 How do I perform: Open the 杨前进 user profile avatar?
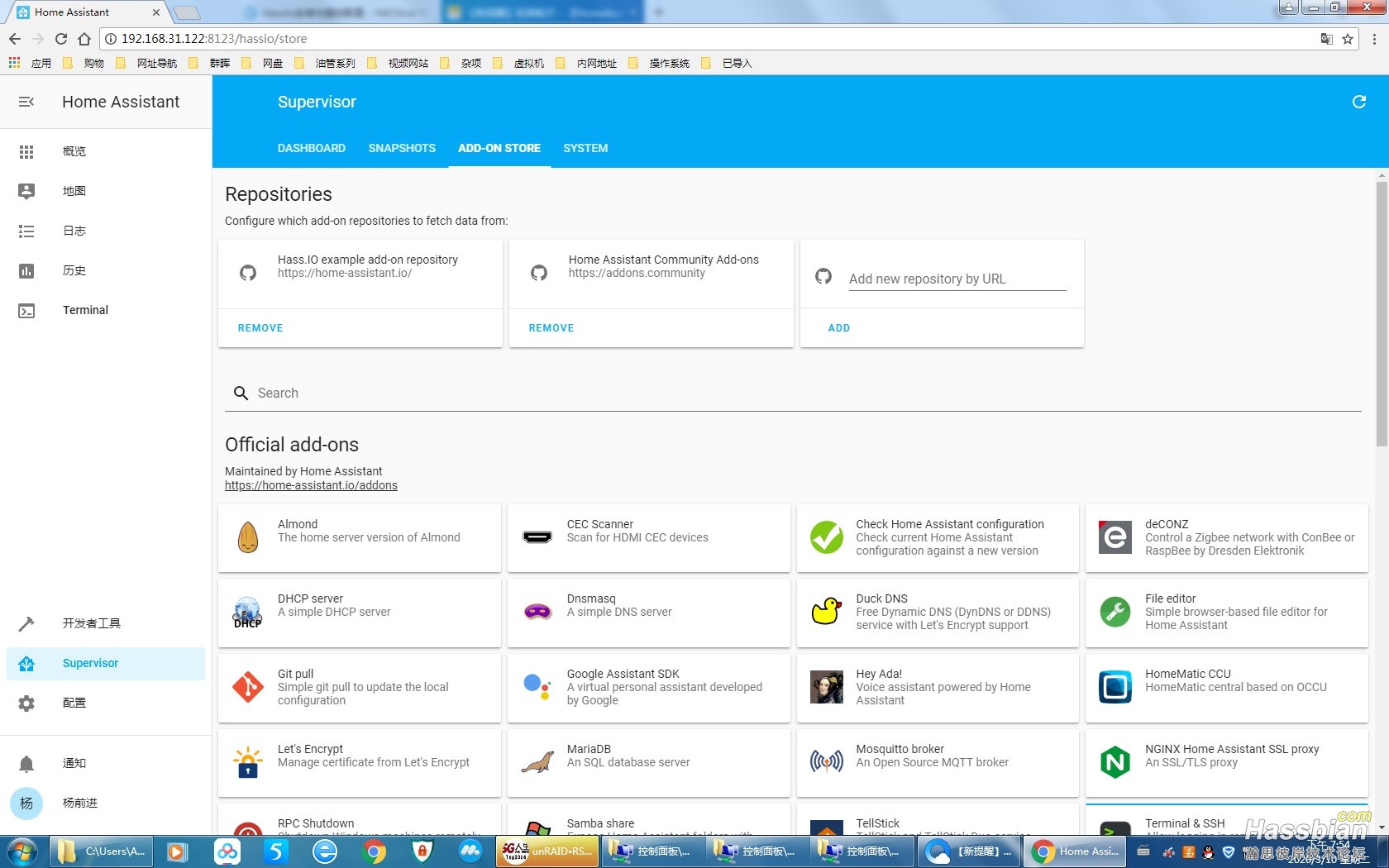(x=26, y=803)
